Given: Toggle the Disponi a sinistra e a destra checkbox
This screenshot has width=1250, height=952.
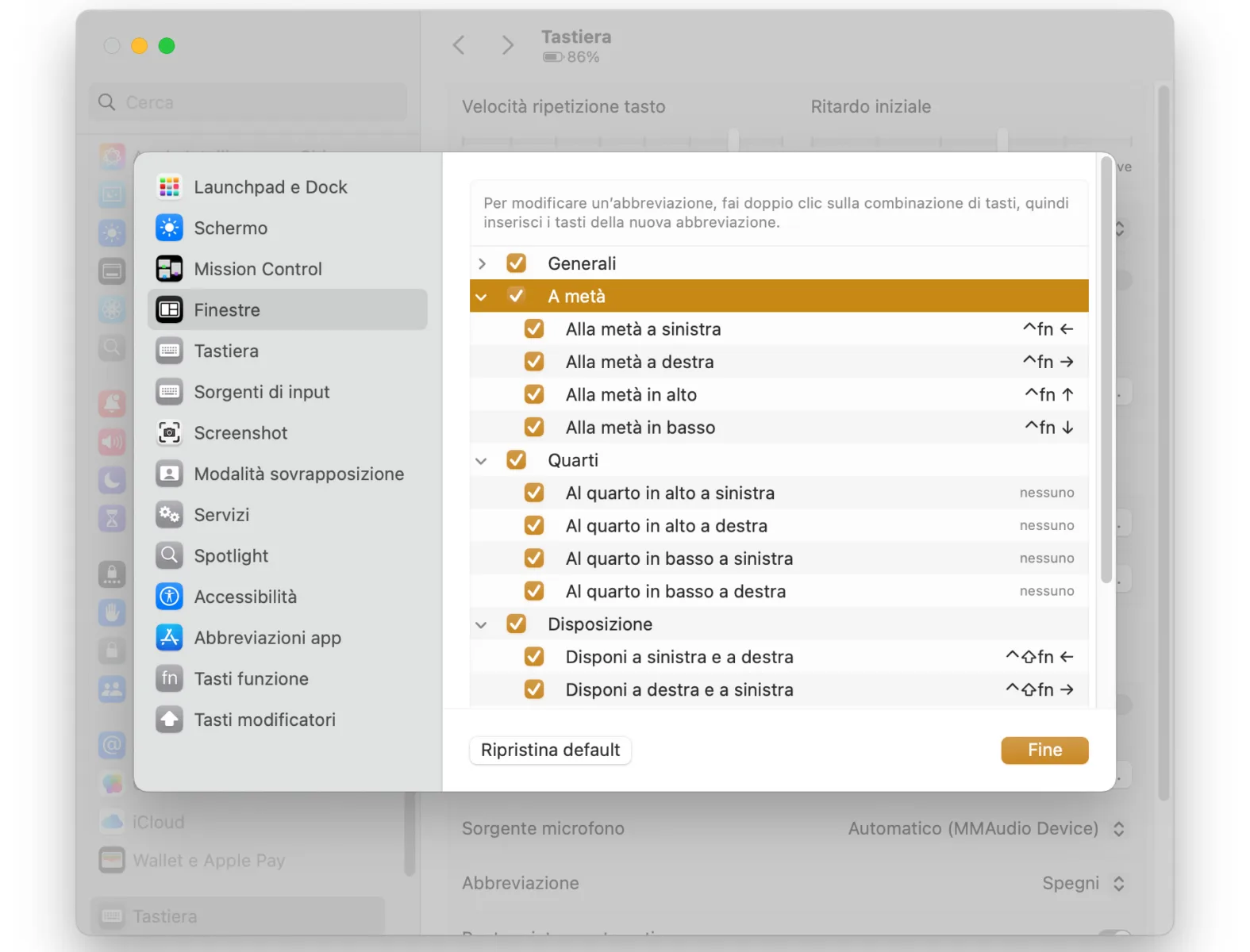Looking at the screenshot, I should coord(534,657).
